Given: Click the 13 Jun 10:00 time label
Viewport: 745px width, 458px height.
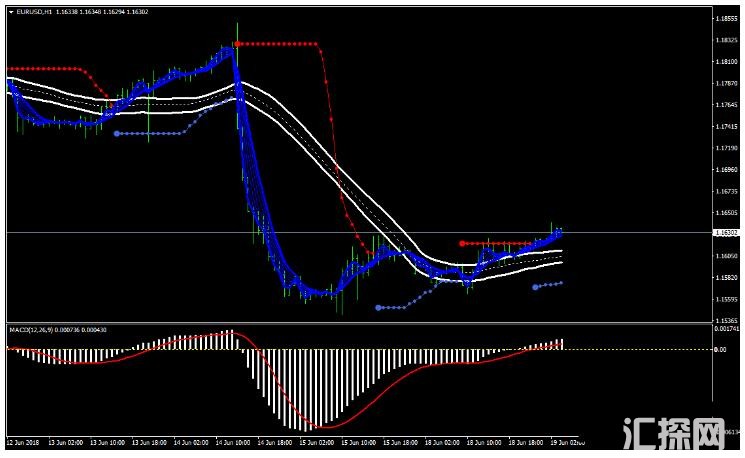Looking at the screenshot, I should 107,442.
